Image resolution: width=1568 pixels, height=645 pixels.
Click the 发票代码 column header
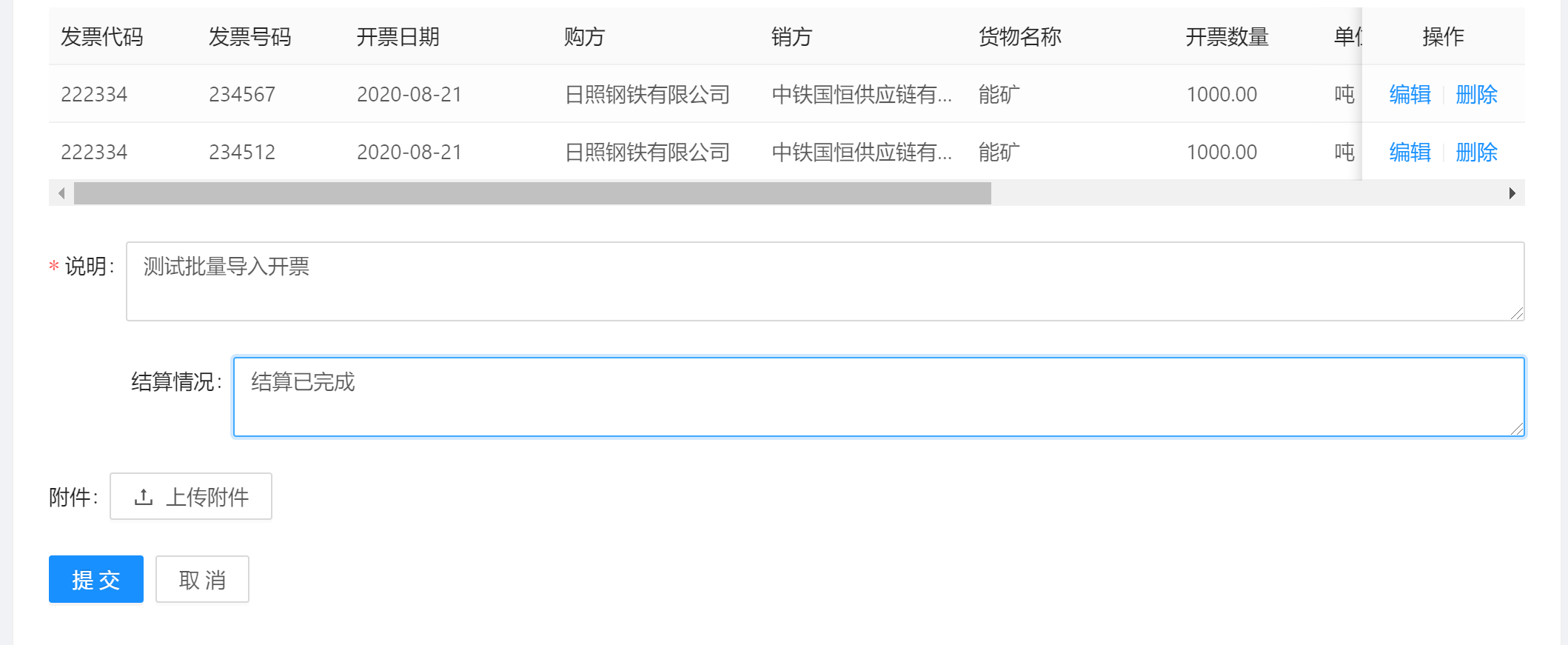102,36
